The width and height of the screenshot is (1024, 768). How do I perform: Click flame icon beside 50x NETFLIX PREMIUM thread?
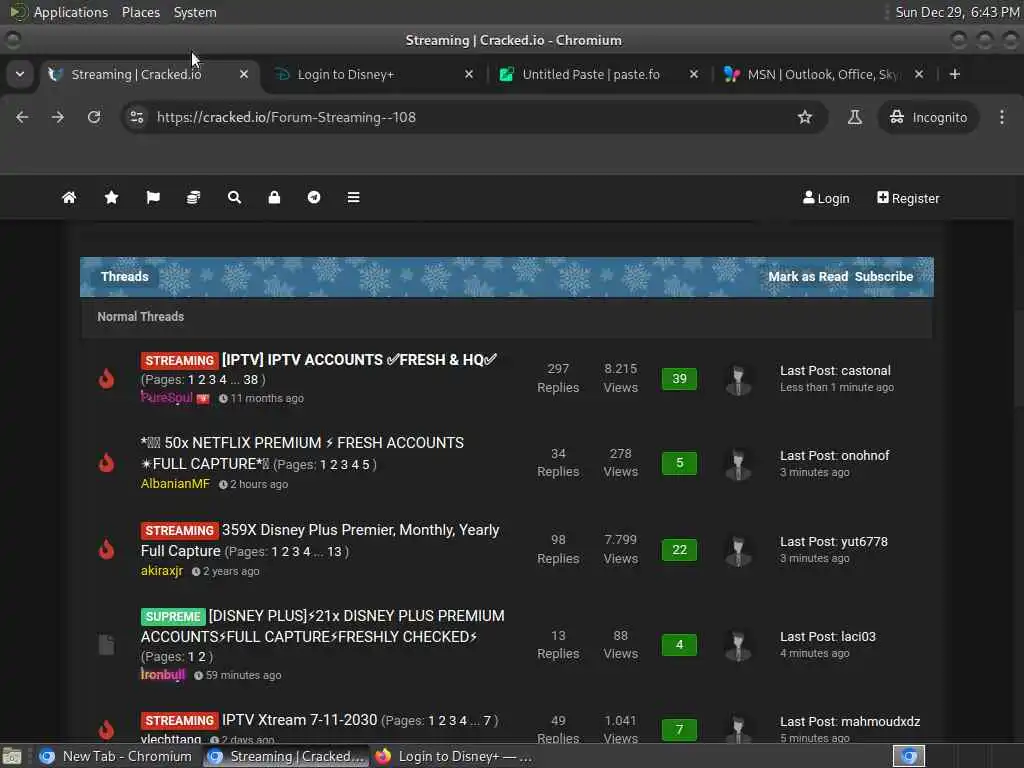point(106,462)
